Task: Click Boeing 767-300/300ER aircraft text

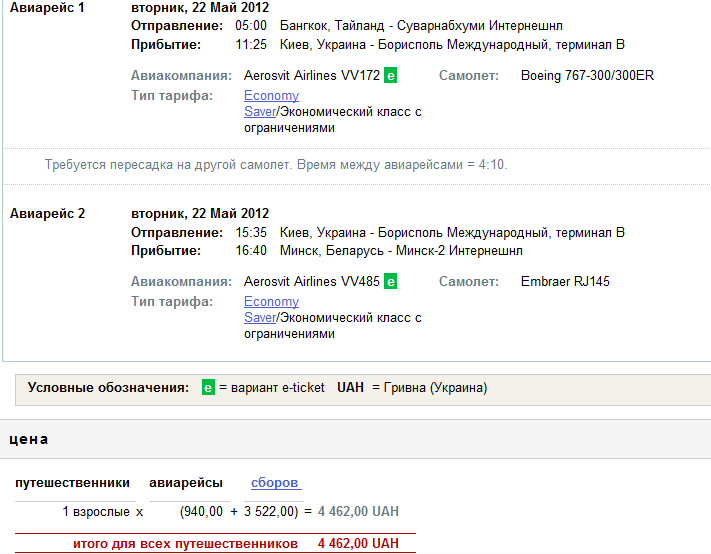Action: point(587,75)
